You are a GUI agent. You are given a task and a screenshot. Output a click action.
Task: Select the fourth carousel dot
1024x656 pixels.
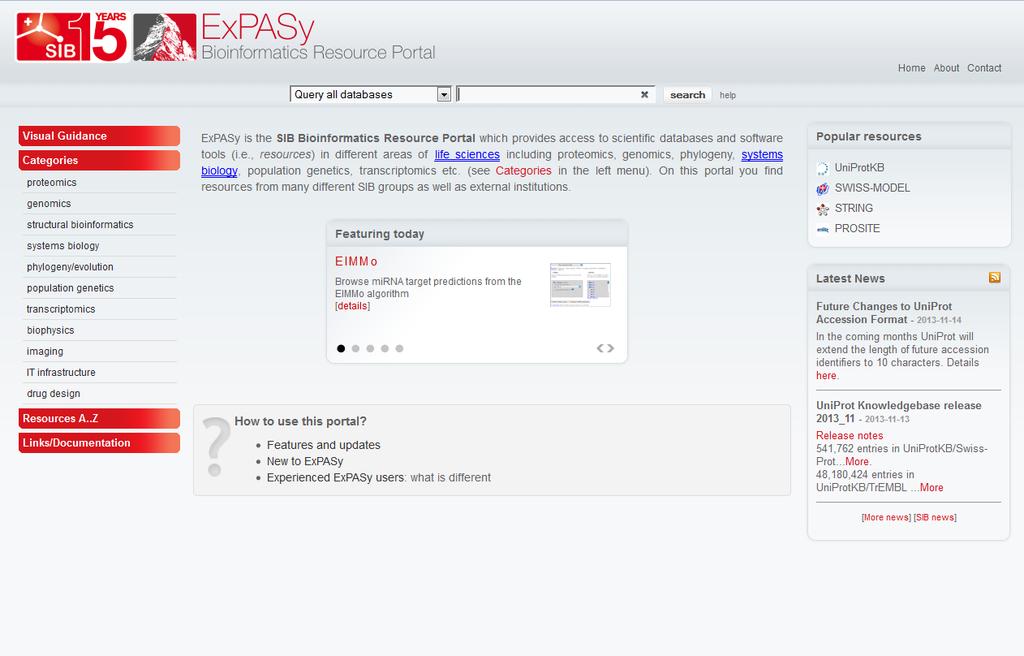click(x=385, y=348)
